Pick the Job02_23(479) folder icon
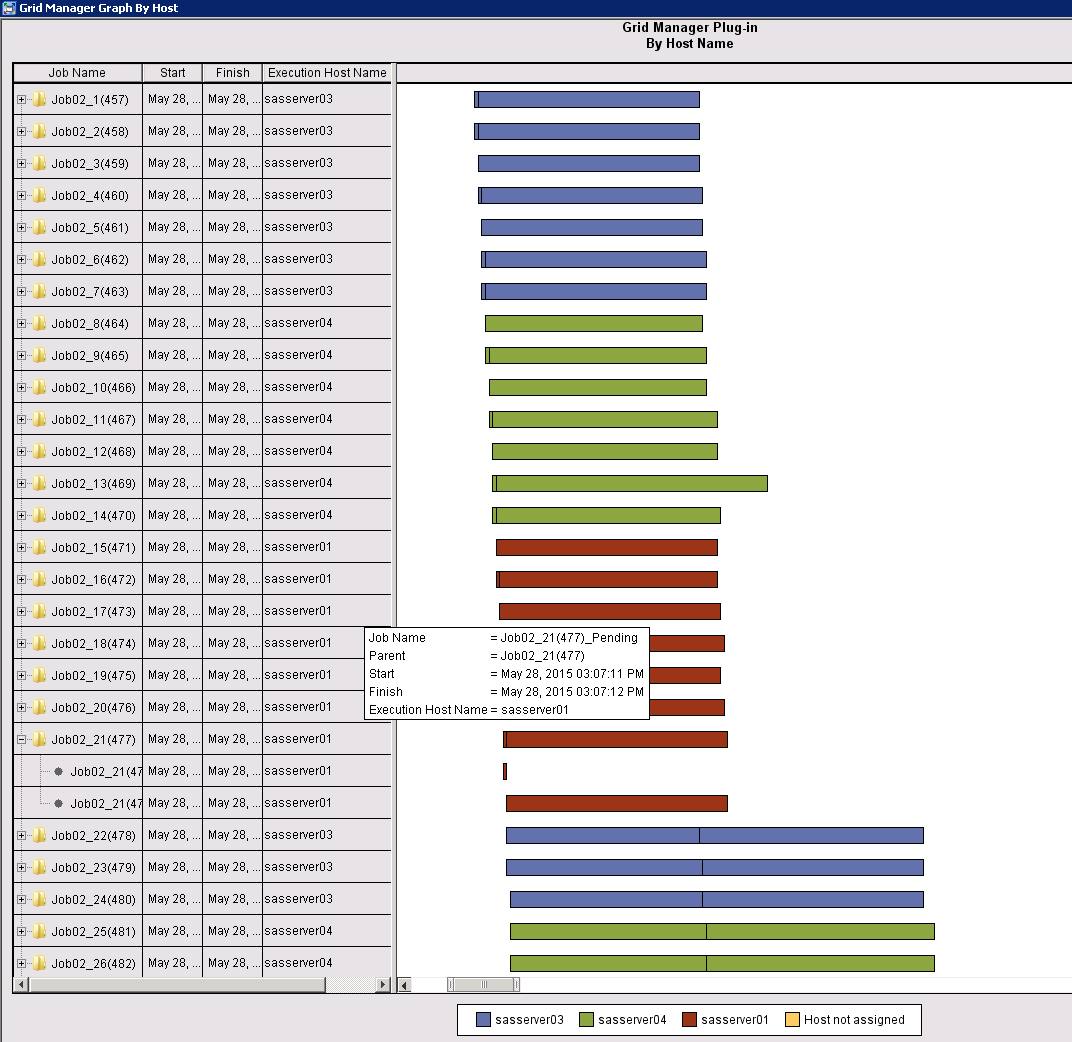1072x1042 pixels. click(40, 868)
